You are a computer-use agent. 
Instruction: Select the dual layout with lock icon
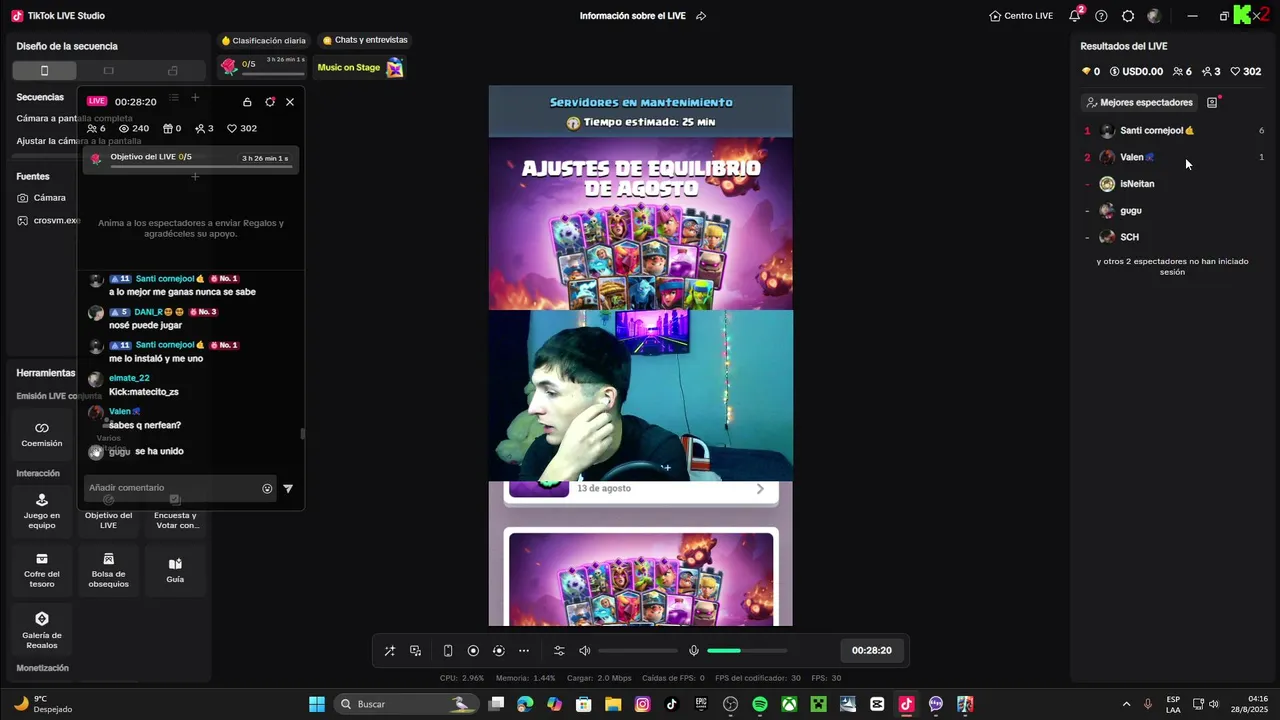point(173,70)
